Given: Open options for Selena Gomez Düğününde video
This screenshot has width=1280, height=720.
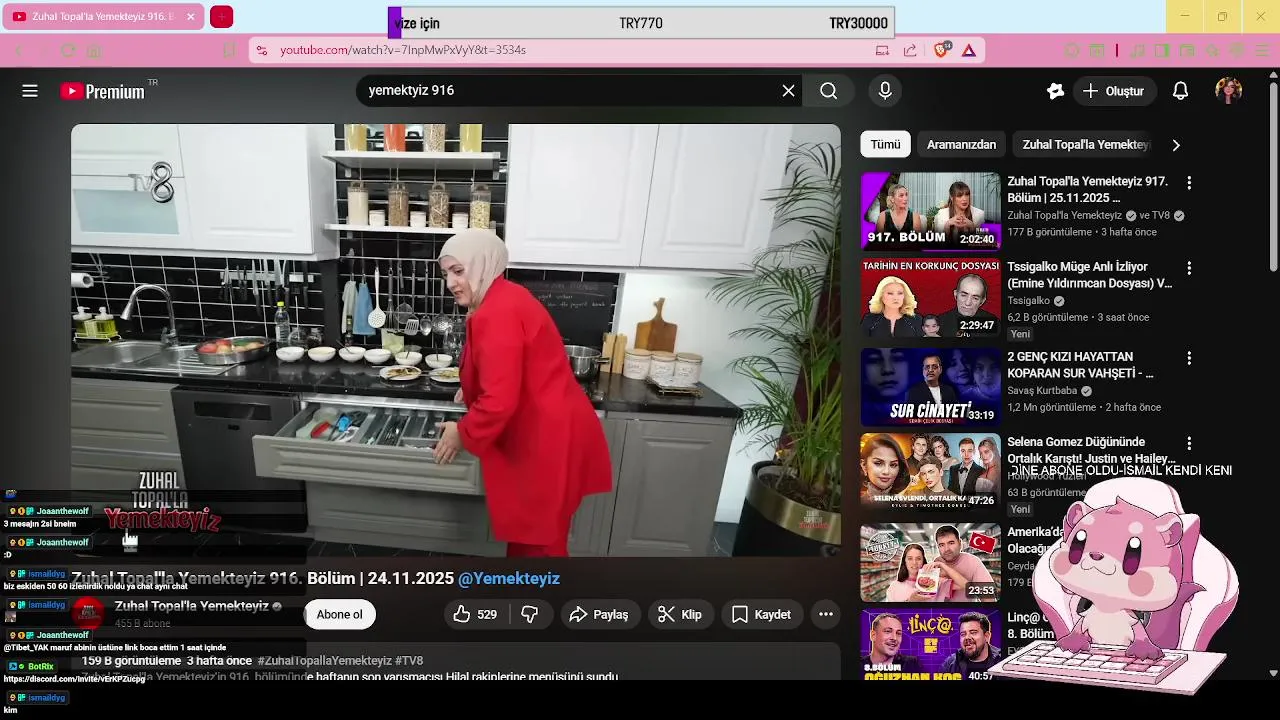Looking at the screenshot, I should coord(1189,443).
